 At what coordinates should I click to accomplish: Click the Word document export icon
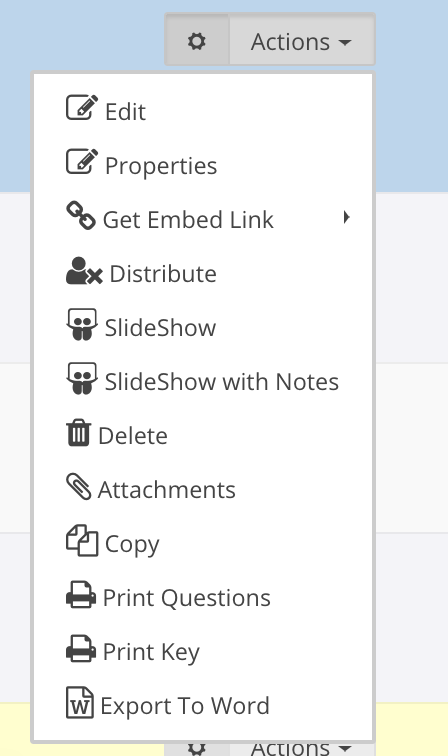[80, 703]
